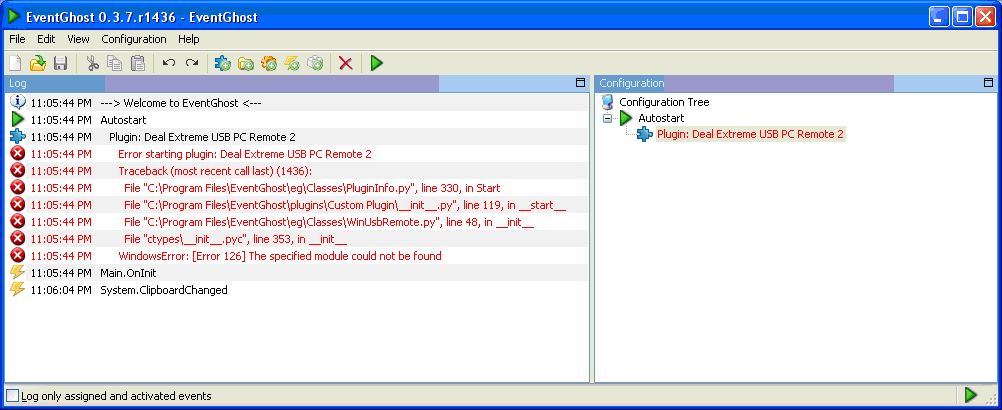Delete the selected item with the red X
This screenshot has height=410, width=1002.
pos(346,63)
